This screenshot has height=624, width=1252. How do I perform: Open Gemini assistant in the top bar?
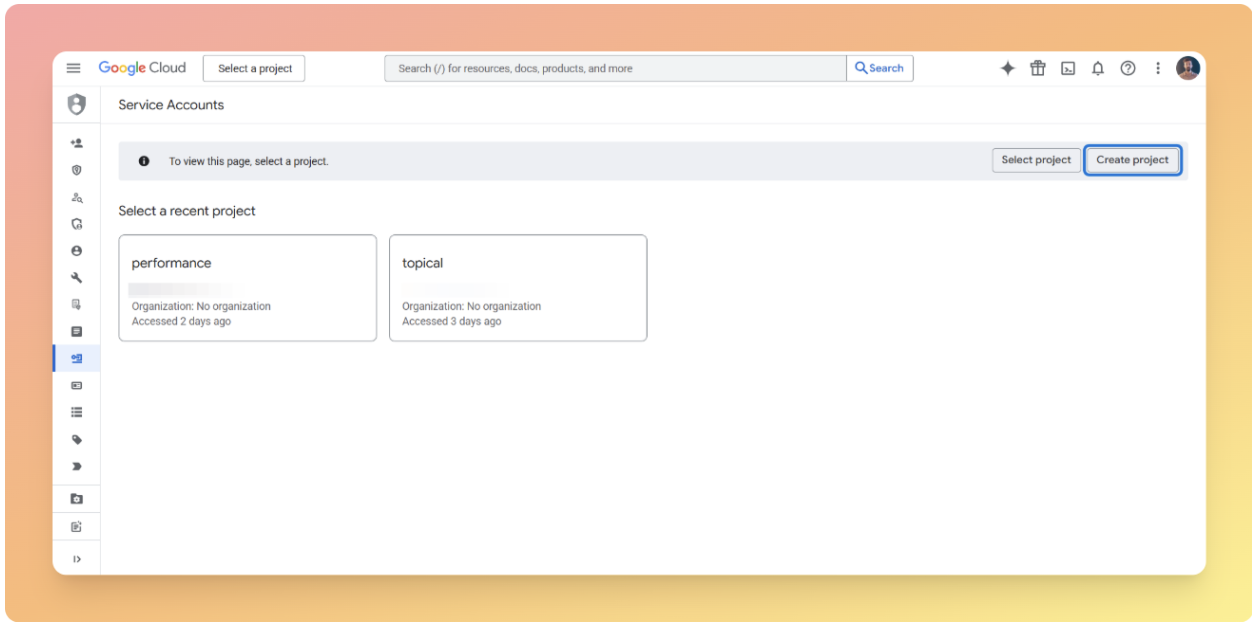tap(1008, 68)
